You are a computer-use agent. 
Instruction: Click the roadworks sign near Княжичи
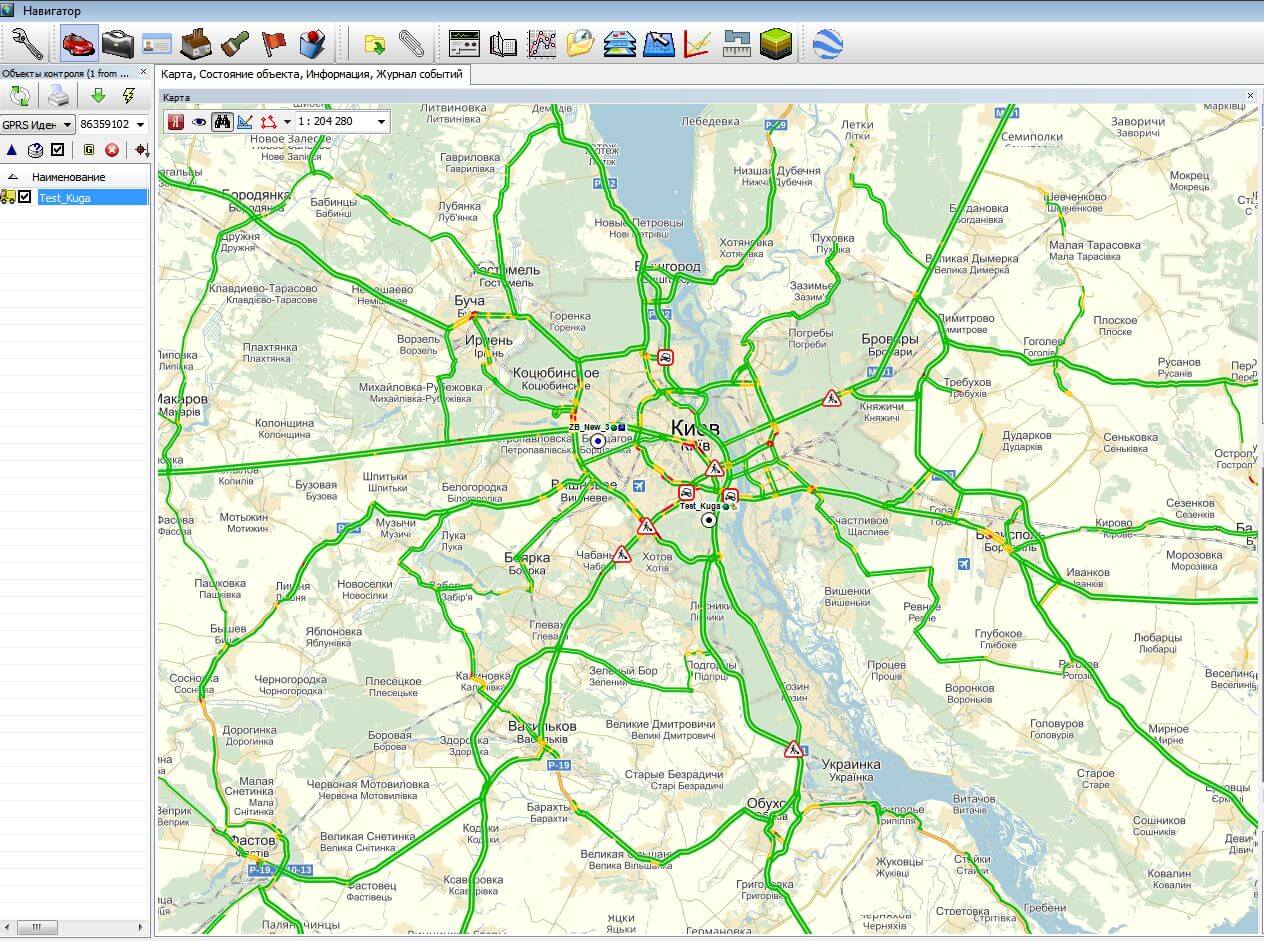point(831,398)
